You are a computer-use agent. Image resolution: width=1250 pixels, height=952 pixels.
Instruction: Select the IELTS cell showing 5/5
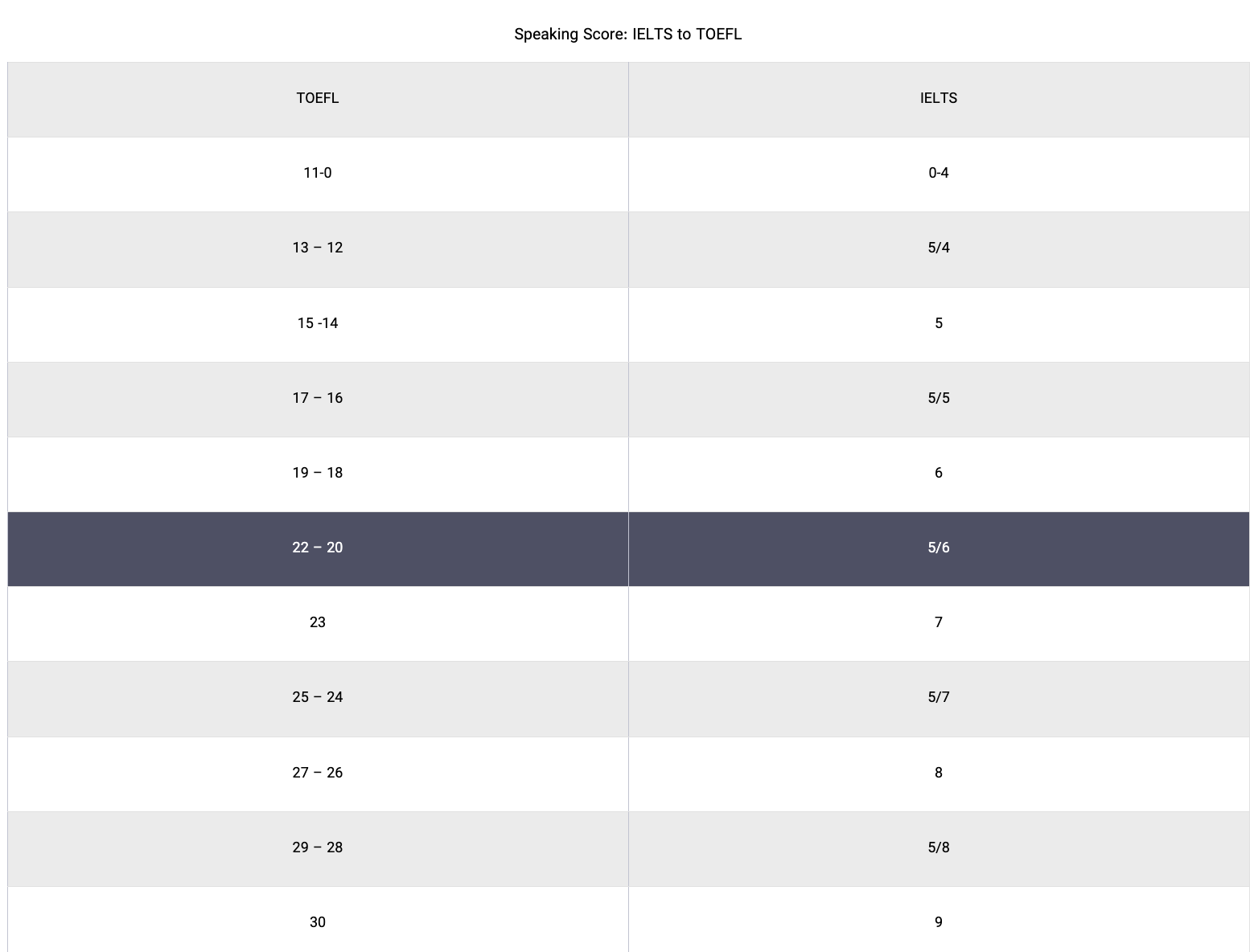tap(938, 398)
